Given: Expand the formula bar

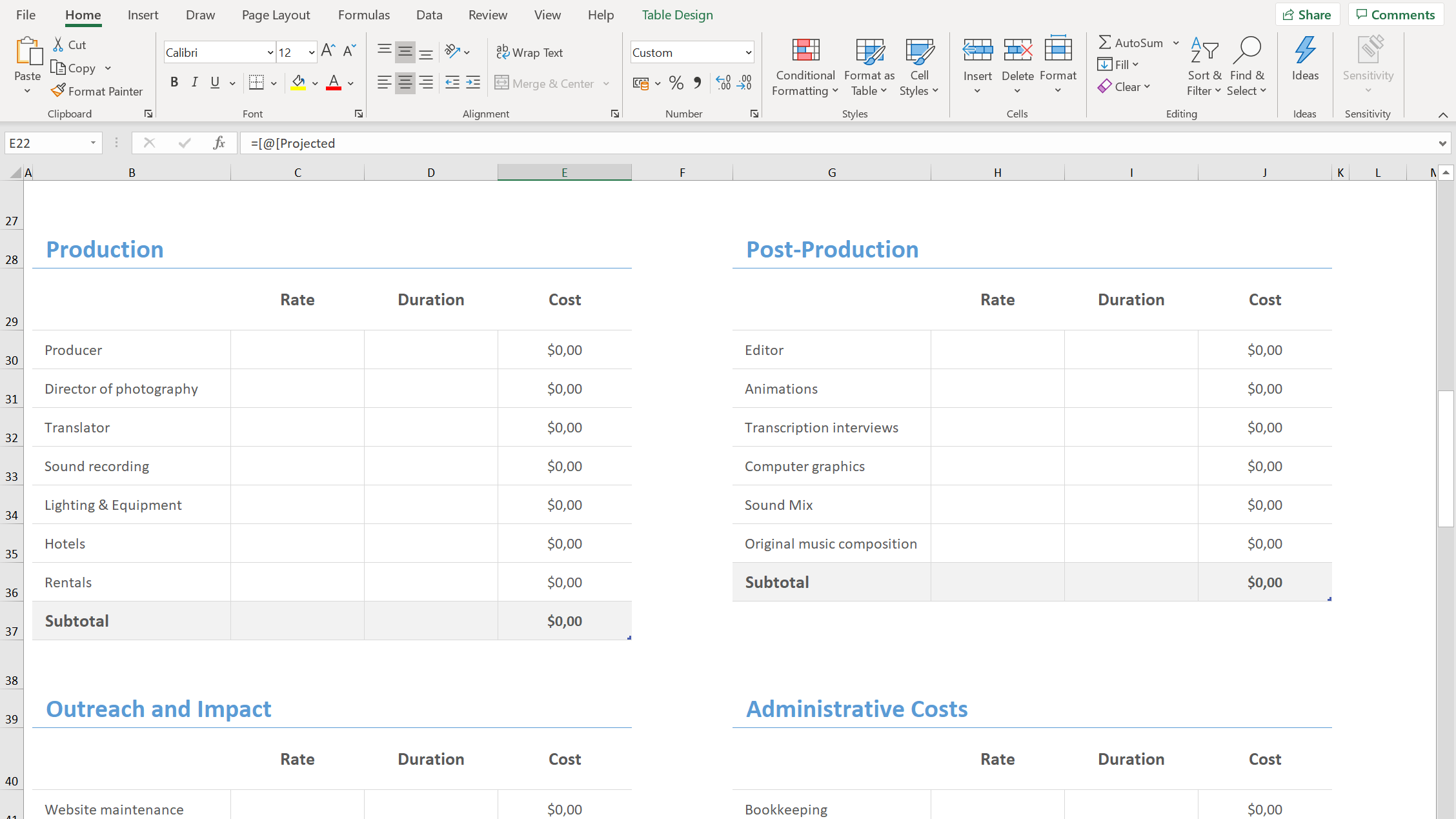Looking at the screenshot, I should [1442, 143].
